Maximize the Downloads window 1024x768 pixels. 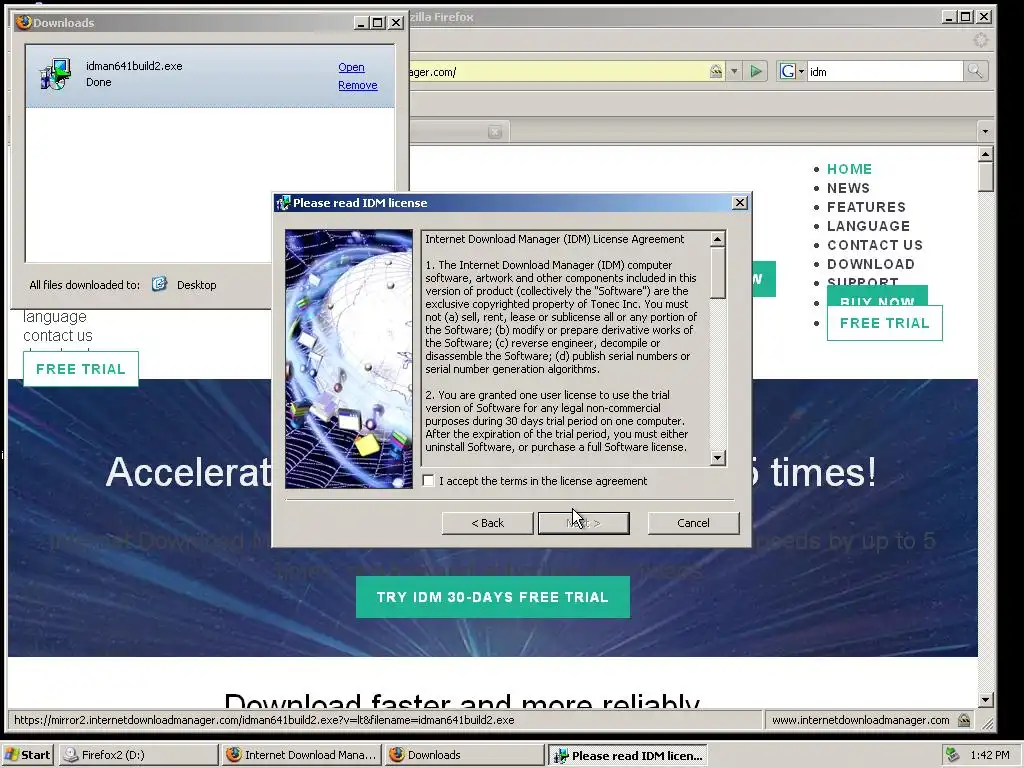click(x=377, y=23)
